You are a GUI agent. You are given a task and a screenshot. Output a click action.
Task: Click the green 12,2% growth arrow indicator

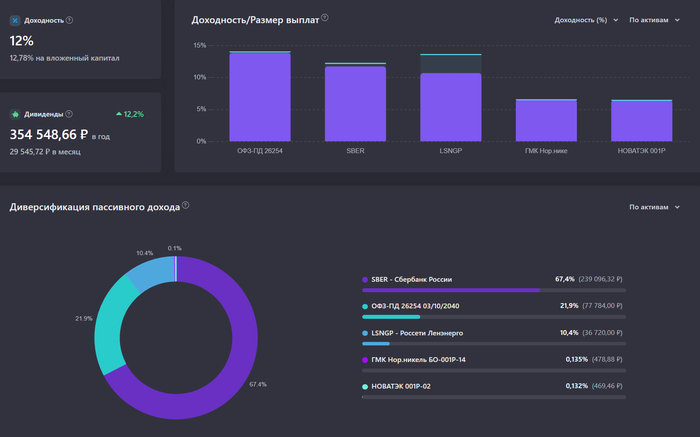pyautogui.click(x=119, y=114)
